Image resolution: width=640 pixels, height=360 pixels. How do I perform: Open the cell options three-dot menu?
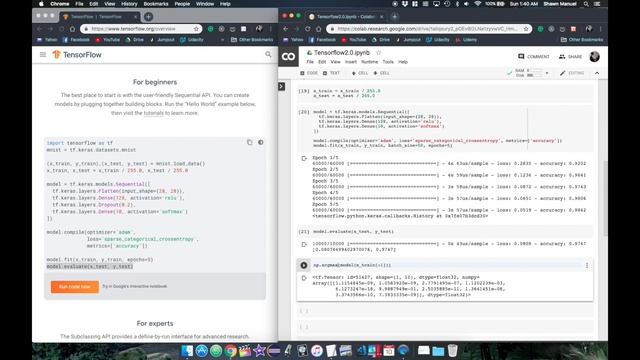[x=587, y=265]
